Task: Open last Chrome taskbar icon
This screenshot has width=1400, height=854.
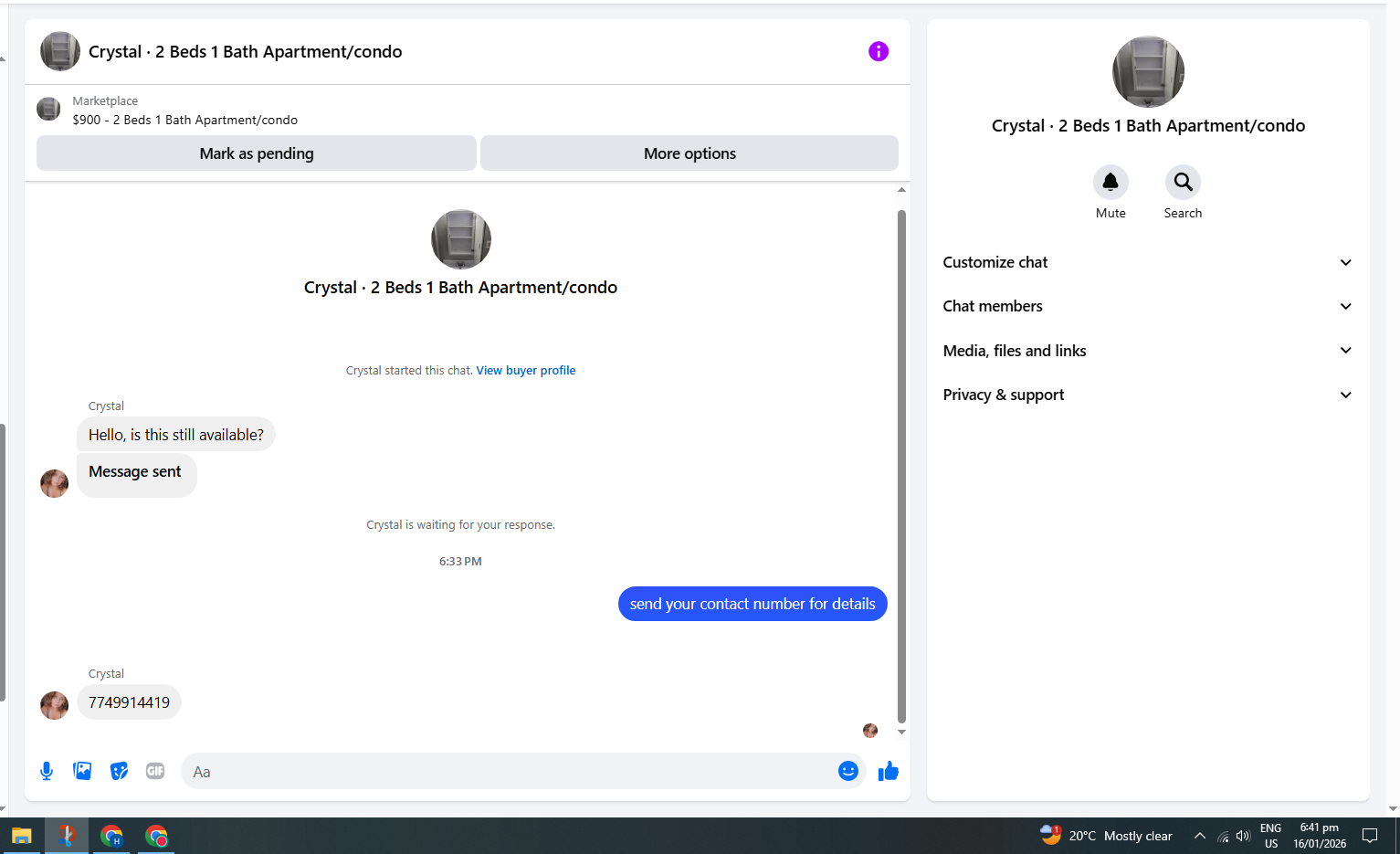Action: pyautogui.click(x=156, y=836)
